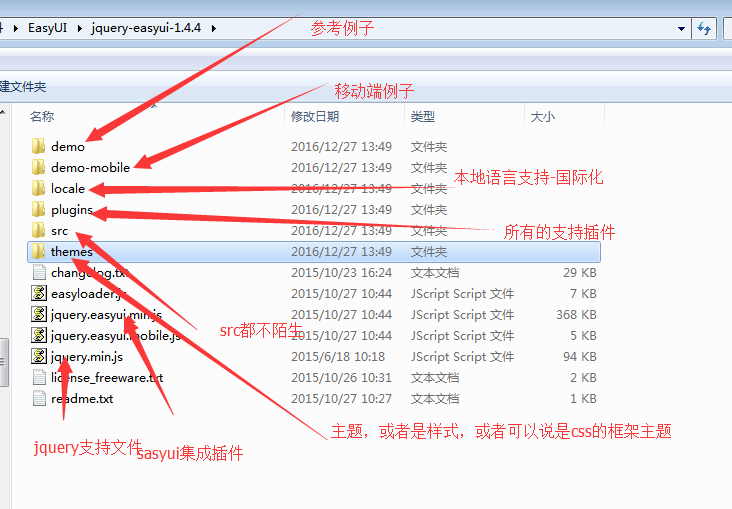The image size is (732, 509).
Task: Sort files by the 类型 column header
Action: point(423,116)
